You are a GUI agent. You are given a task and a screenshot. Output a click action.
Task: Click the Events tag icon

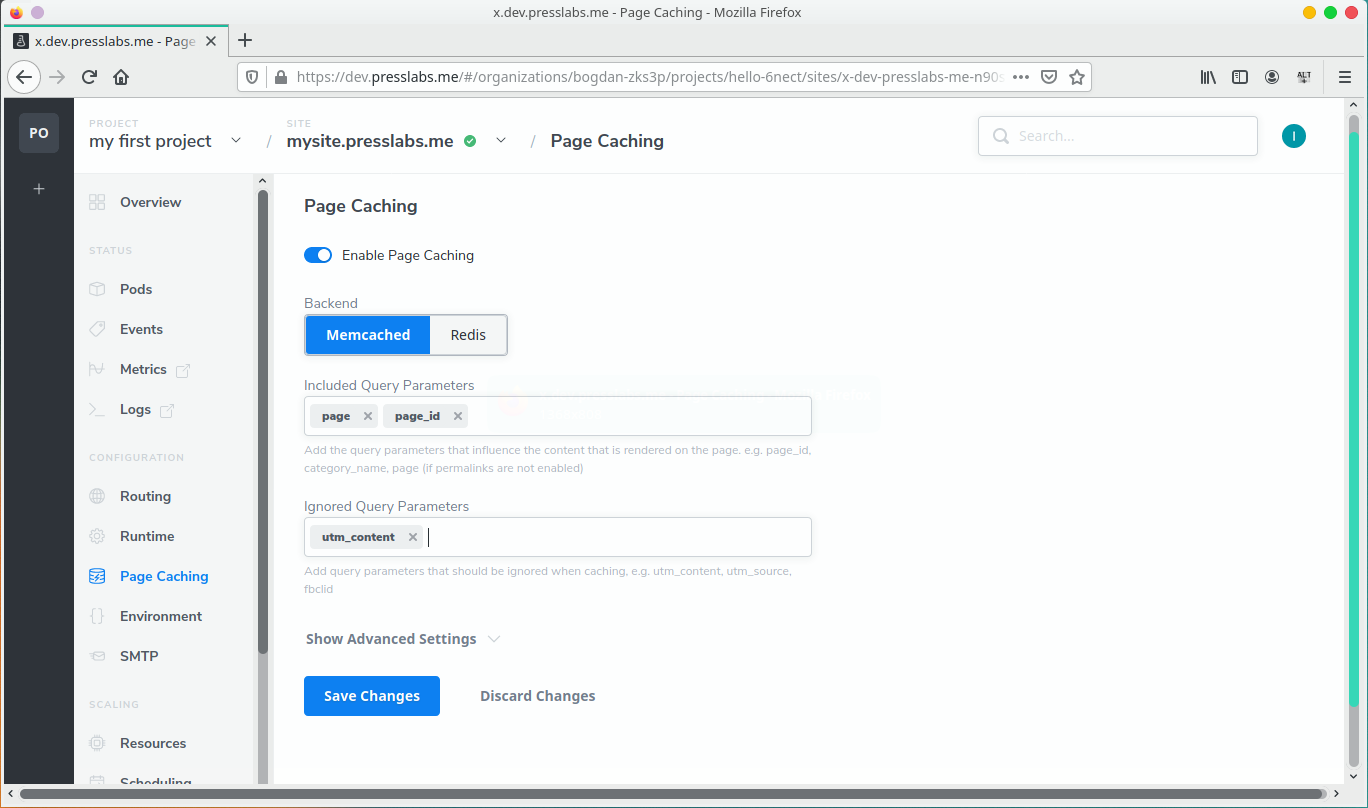pos(97,329)
